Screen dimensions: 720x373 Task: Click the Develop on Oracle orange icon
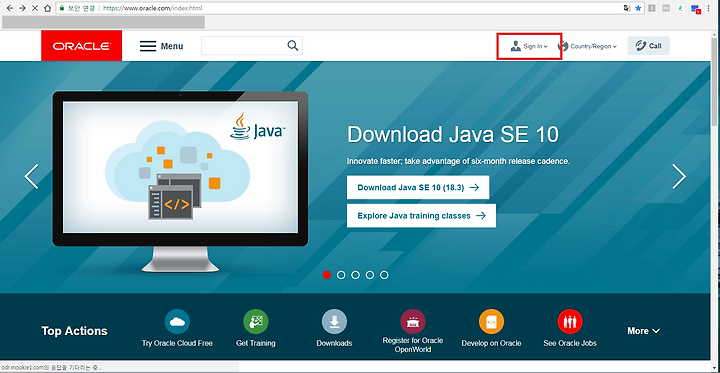[x=491, y=322]
